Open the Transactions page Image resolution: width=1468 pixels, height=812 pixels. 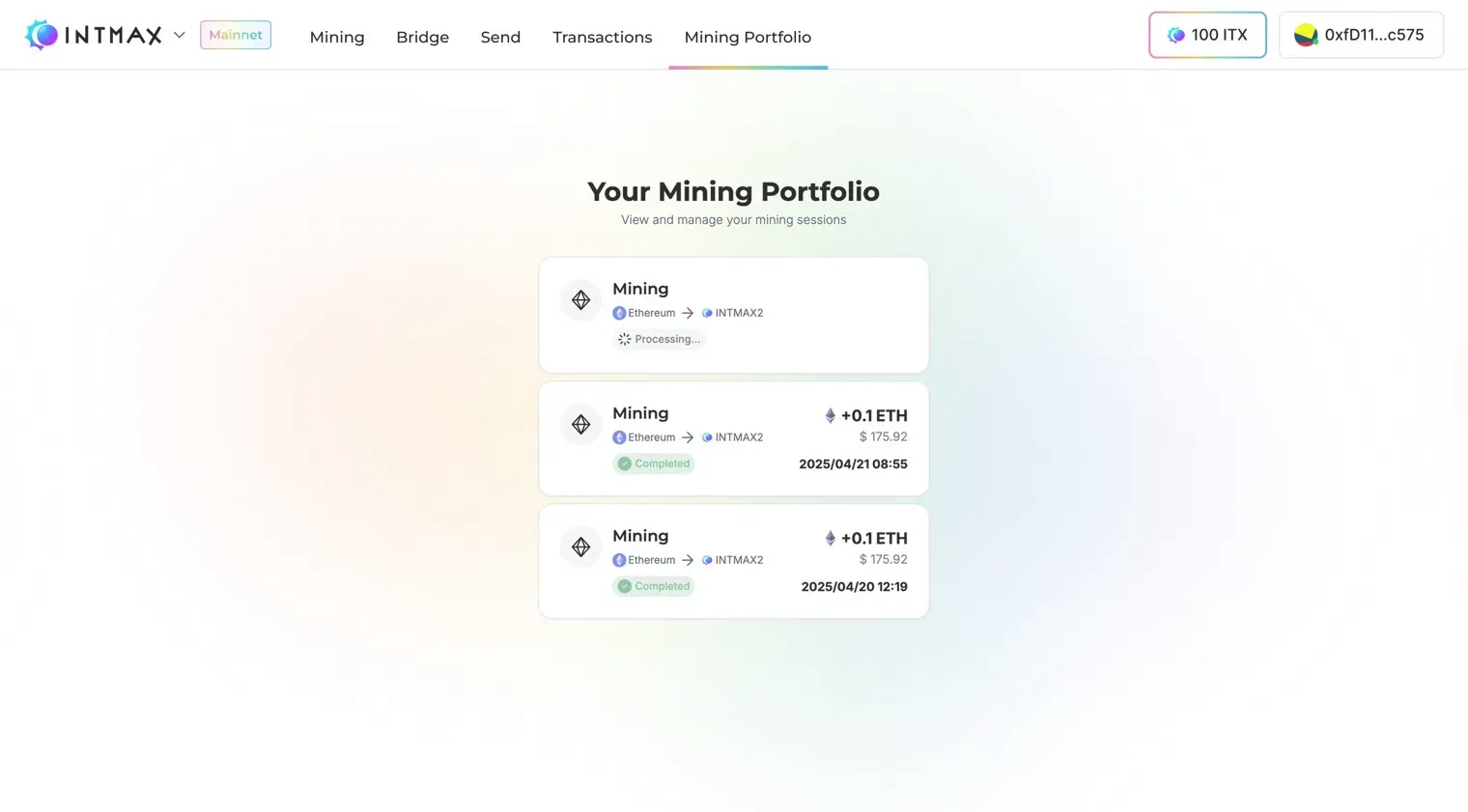pyautogui.click(x=602, y=37)
